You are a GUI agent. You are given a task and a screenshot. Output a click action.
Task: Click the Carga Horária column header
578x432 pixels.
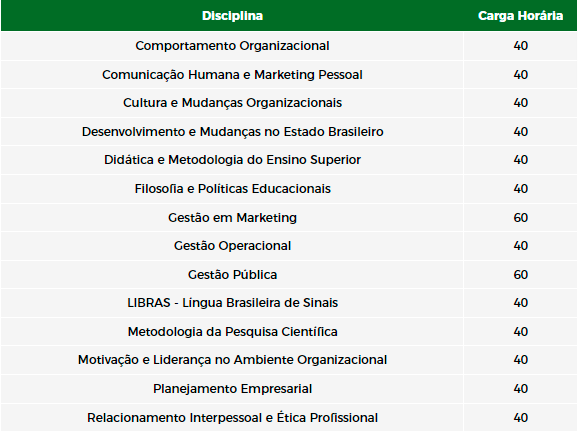coord(520,16)
